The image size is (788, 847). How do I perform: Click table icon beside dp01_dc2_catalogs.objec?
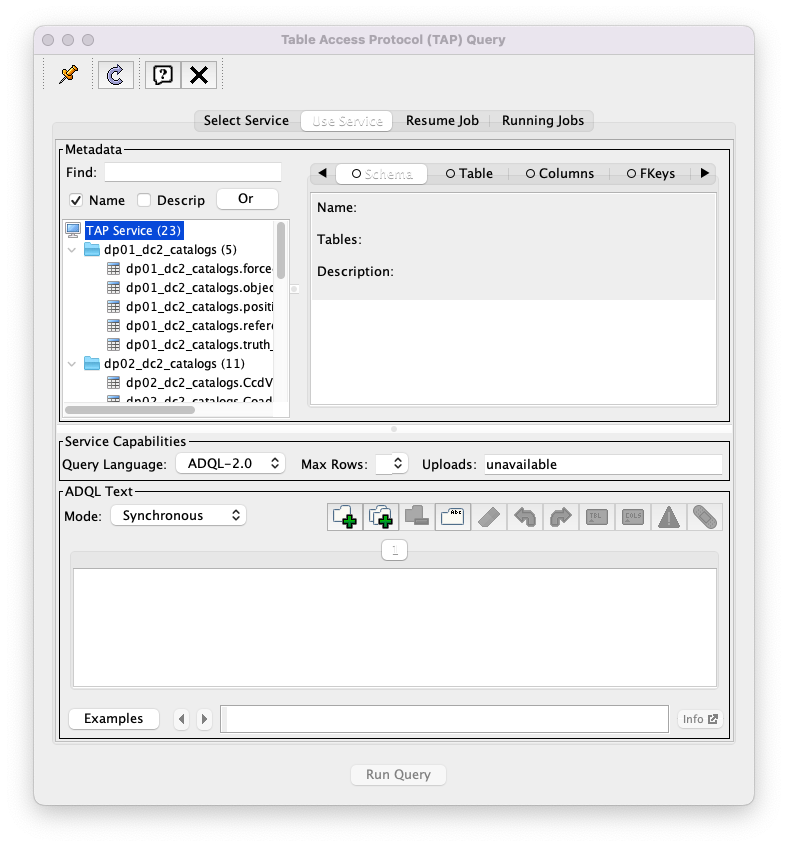tap(113, 287)
